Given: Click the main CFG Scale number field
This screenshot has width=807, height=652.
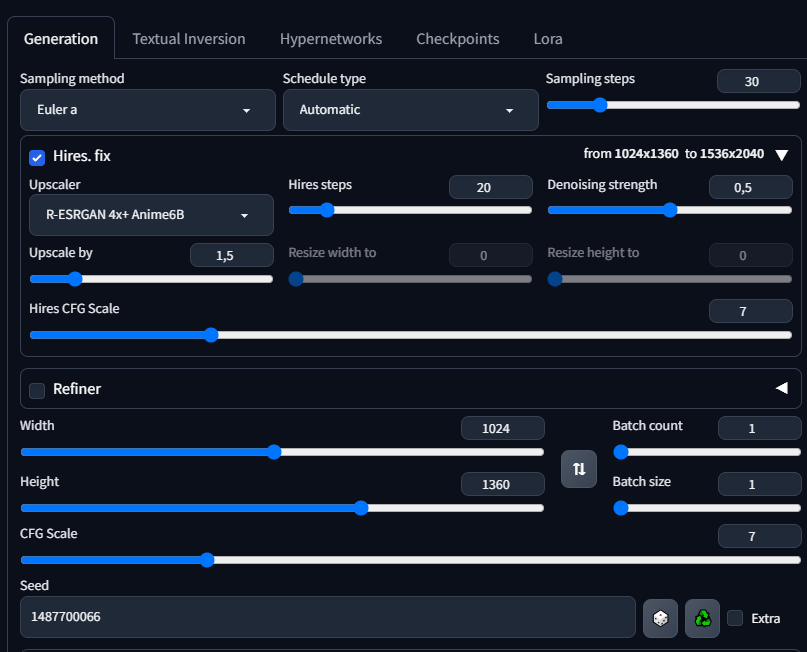Looking at the screenshot, I should [x=760, y=536].
